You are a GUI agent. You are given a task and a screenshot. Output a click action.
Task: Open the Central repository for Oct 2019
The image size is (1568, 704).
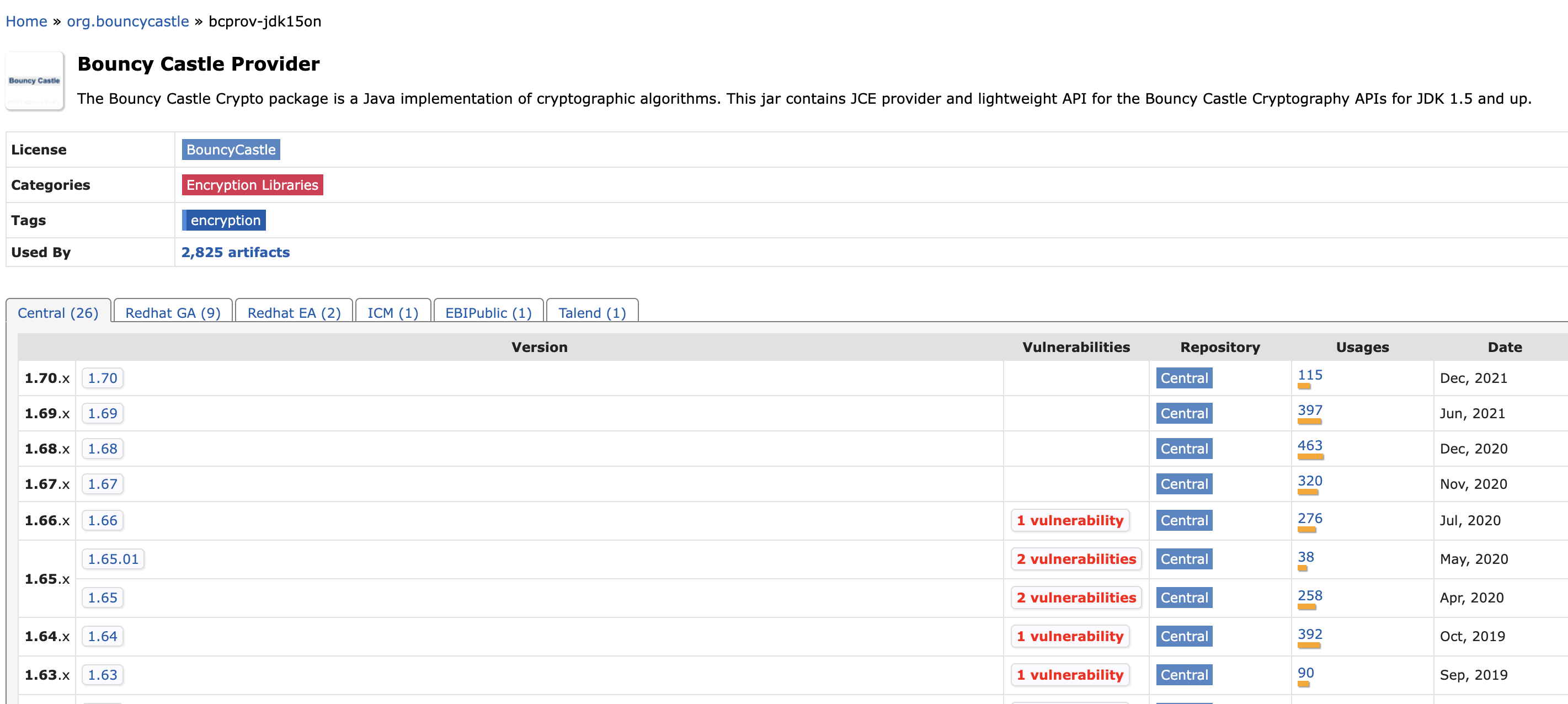tap(1184, 636)
